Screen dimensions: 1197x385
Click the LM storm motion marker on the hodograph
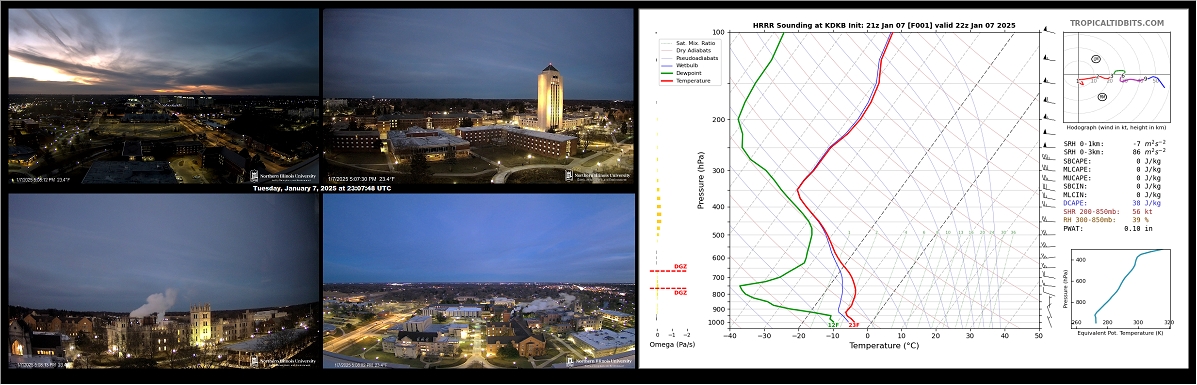(x=1095, y=59)
